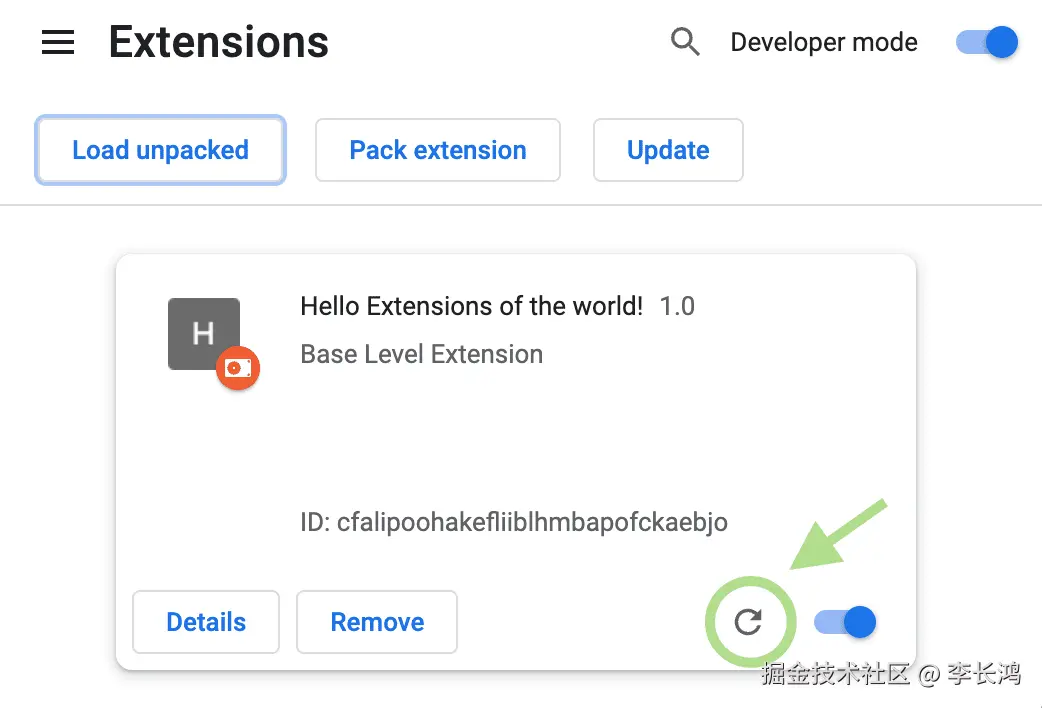Click the gray H extension icon
Image resolution: width=1042 pixels, height=708 pixels.
(x=203, y=333)
